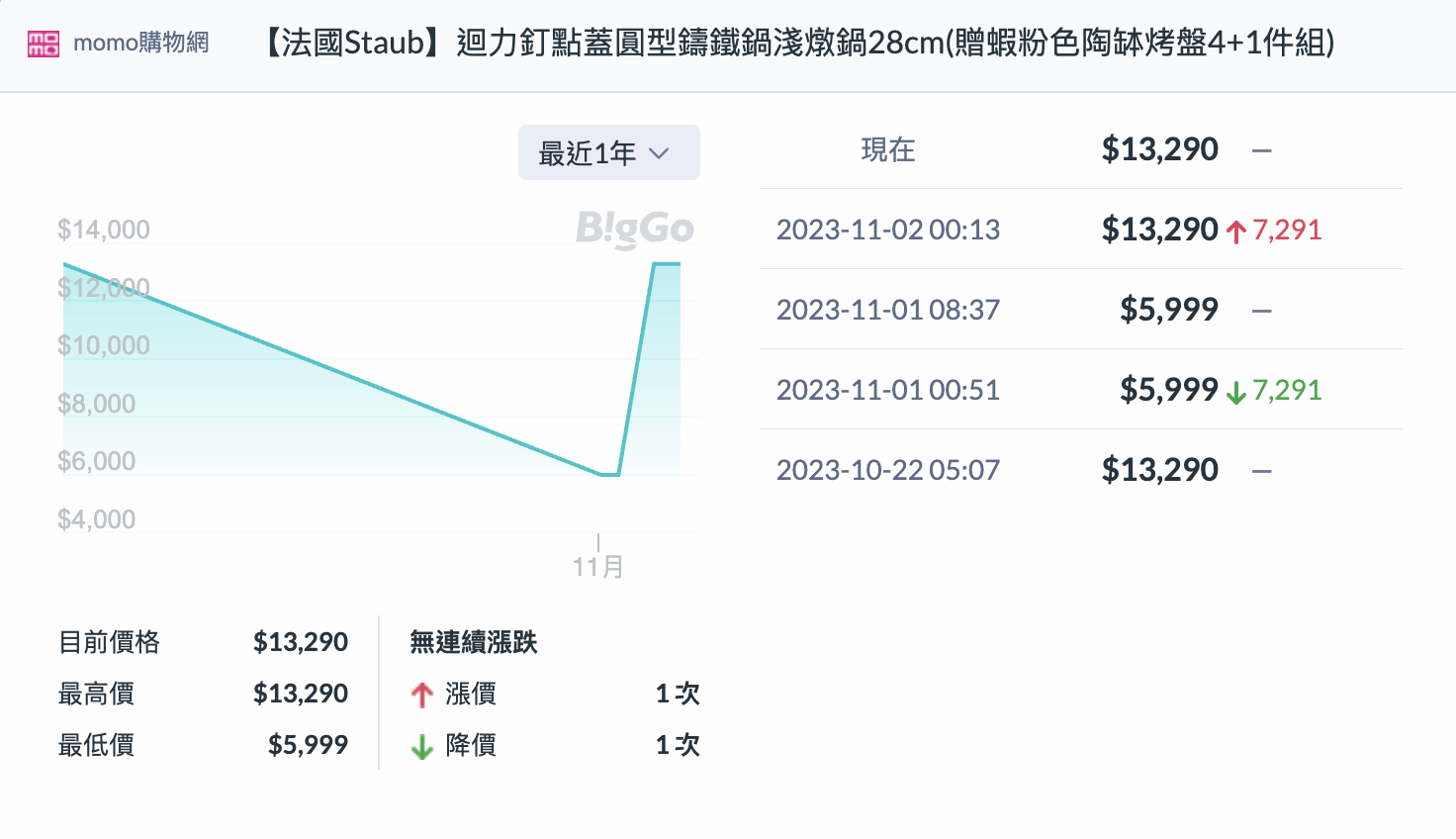The image size is (1456, 839).
Task: Click the chevron arrow beside 最近1年
Action: [x=659, y=153]
